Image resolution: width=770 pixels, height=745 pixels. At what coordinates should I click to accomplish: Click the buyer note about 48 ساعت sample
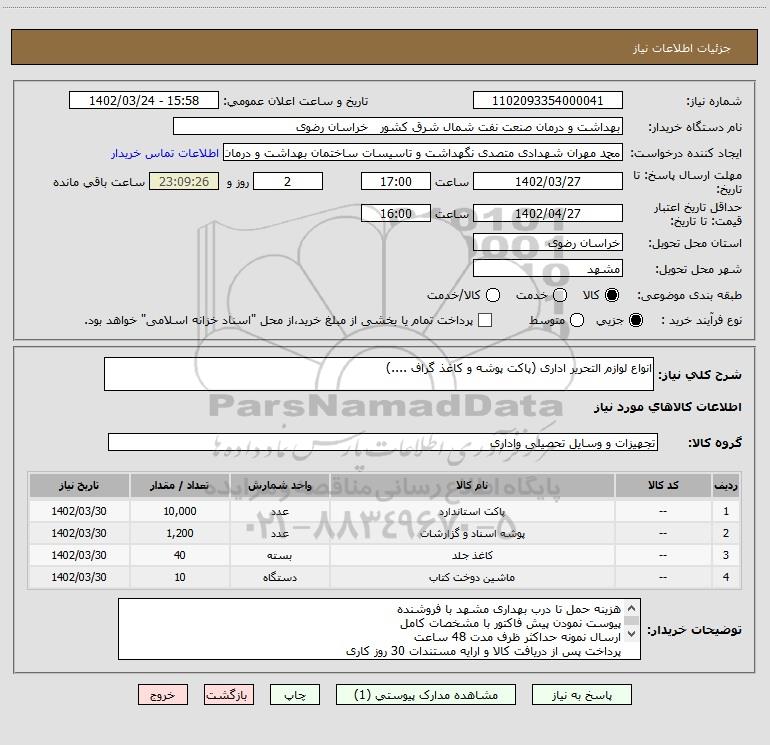click(518, 637)
